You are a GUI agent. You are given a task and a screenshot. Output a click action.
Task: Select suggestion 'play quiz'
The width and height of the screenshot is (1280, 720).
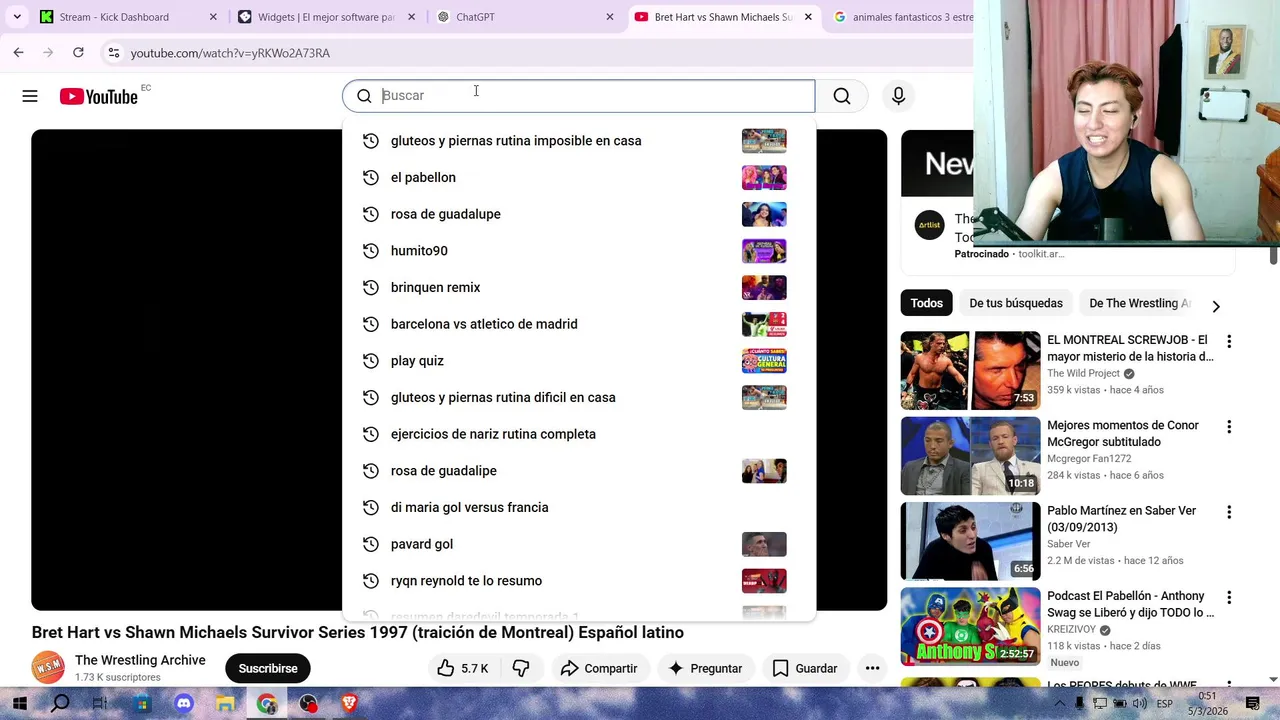coord(579,361)
